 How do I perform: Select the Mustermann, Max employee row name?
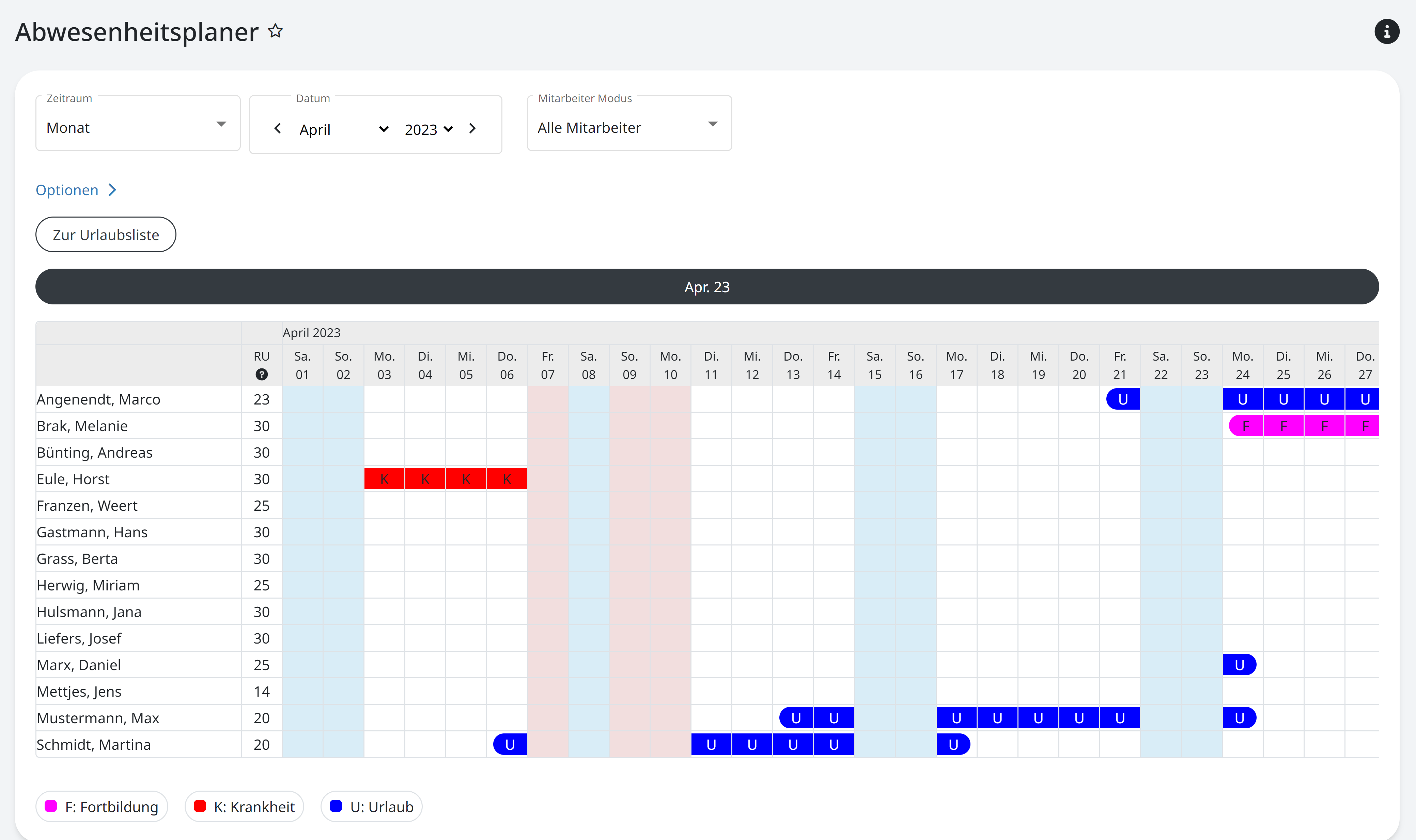pos(98,718)
